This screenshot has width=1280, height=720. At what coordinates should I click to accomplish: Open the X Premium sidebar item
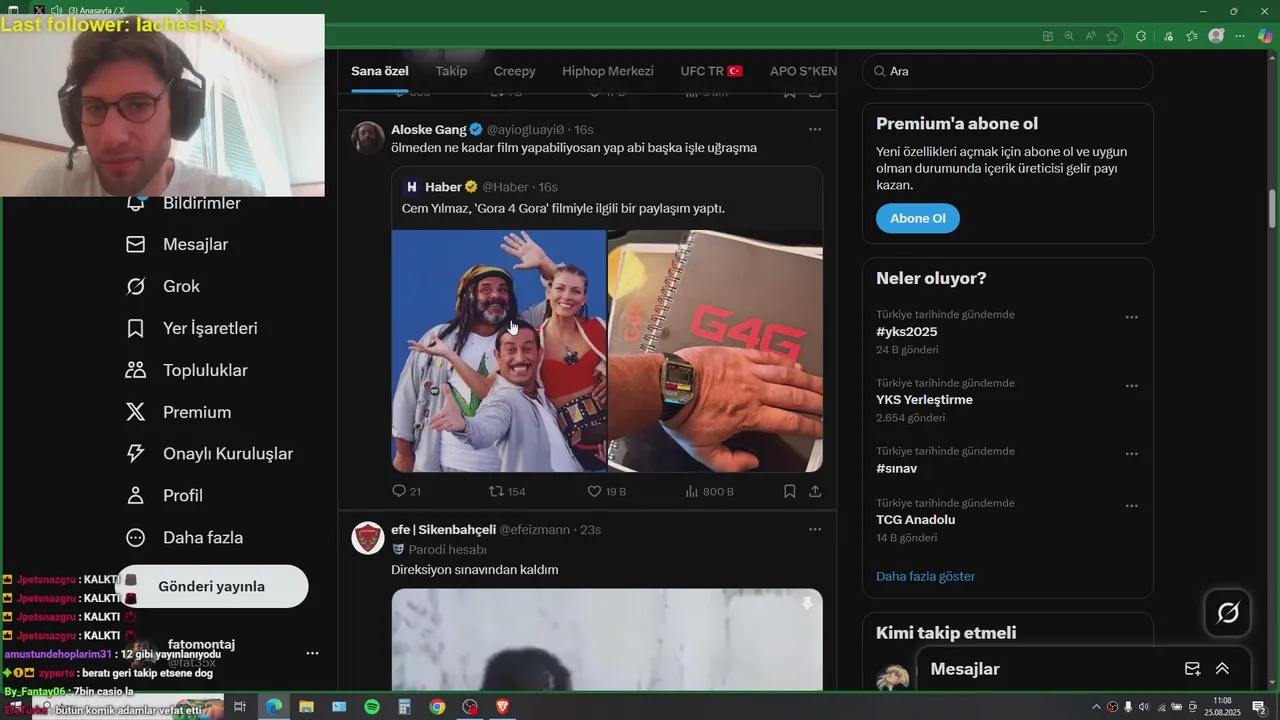(x=178, y=412)
